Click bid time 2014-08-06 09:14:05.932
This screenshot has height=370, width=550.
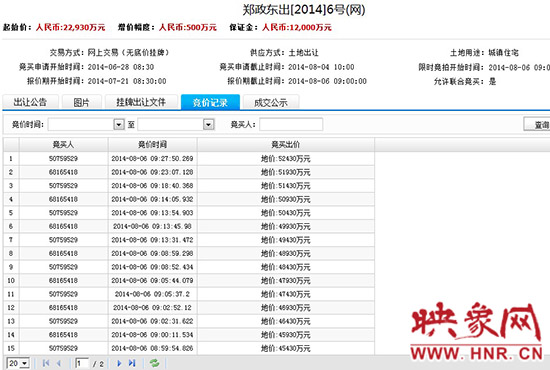point(152,199)
